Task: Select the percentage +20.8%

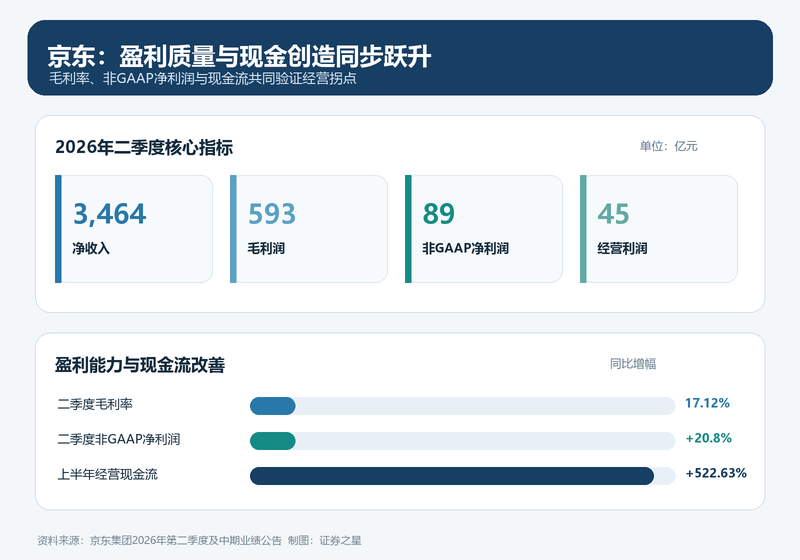Action: 709,438
